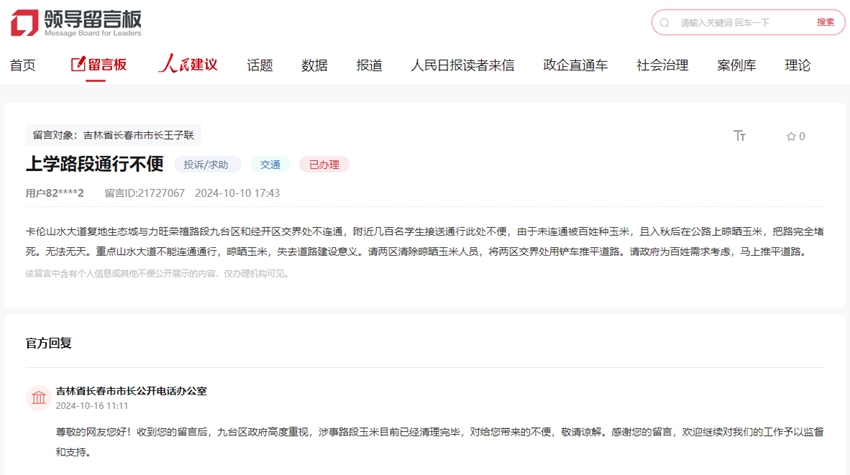Click the magnifier search icon
850x475 pixels.
click(x=665, y=22)
